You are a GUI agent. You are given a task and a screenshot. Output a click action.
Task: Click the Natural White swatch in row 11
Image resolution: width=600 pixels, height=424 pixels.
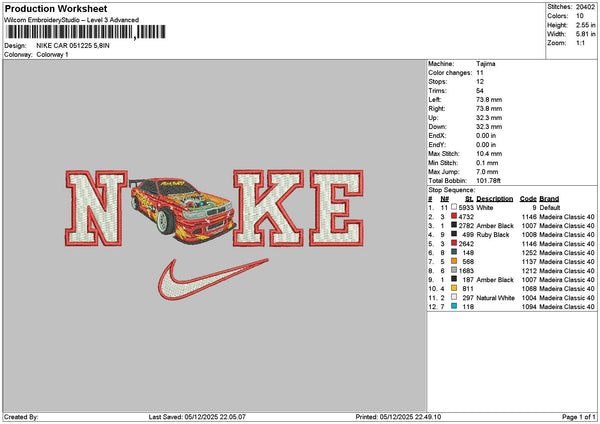click(x=454, y=297)
